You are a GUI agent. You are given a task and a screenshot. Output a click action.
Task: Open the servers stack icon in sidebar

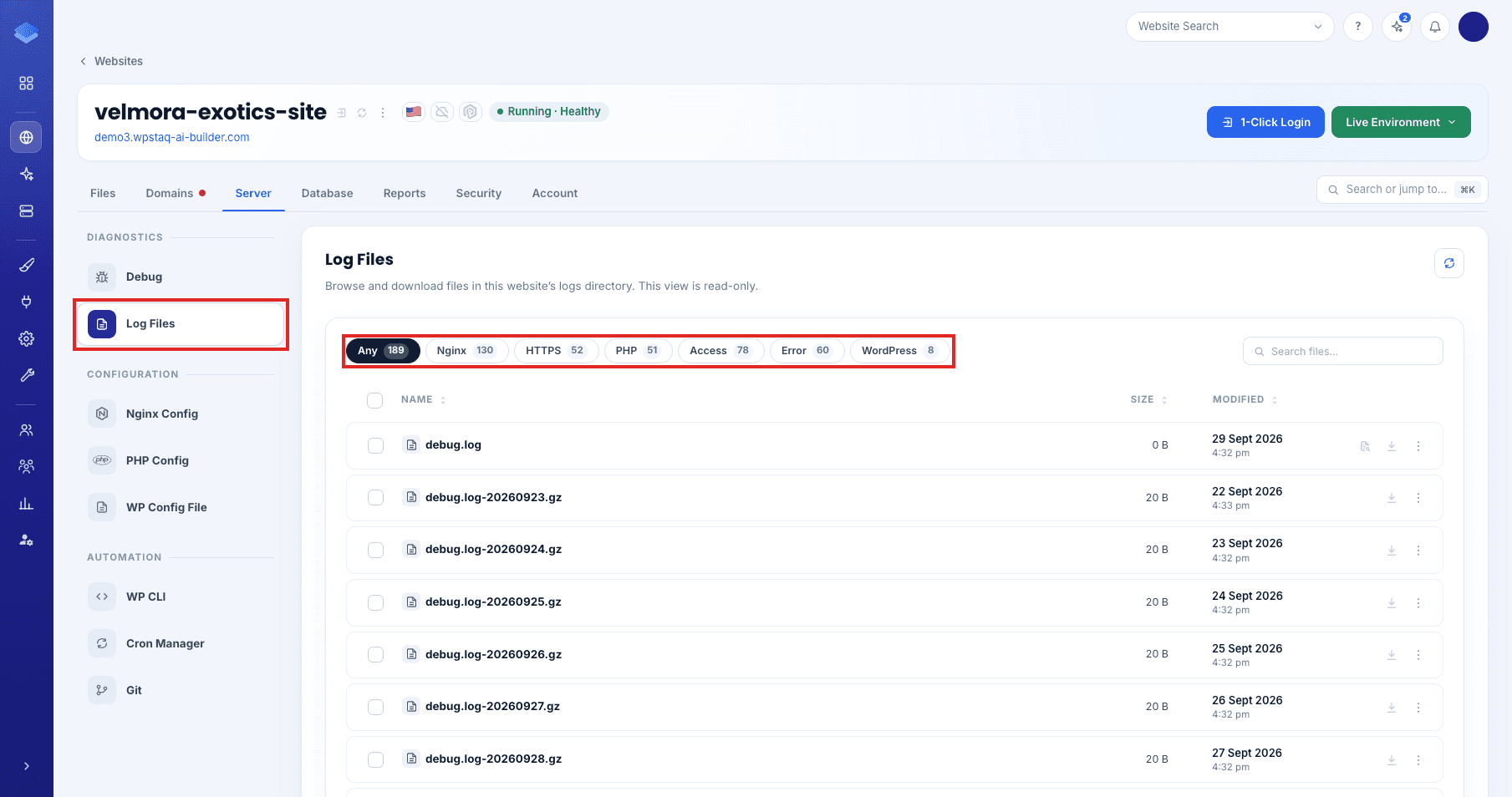click(x=27, y=211)
